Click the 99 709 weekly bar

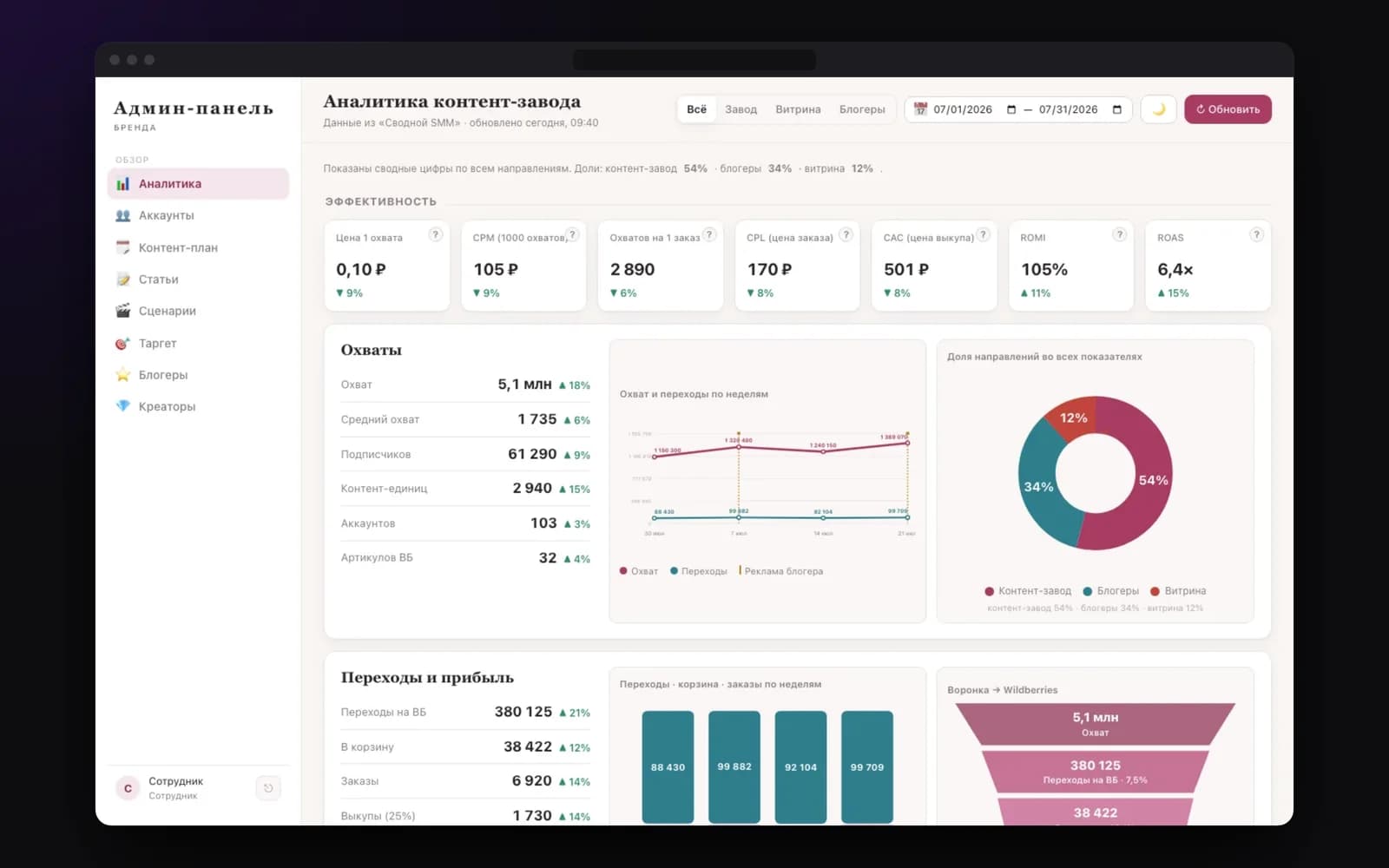pos(867,767)
